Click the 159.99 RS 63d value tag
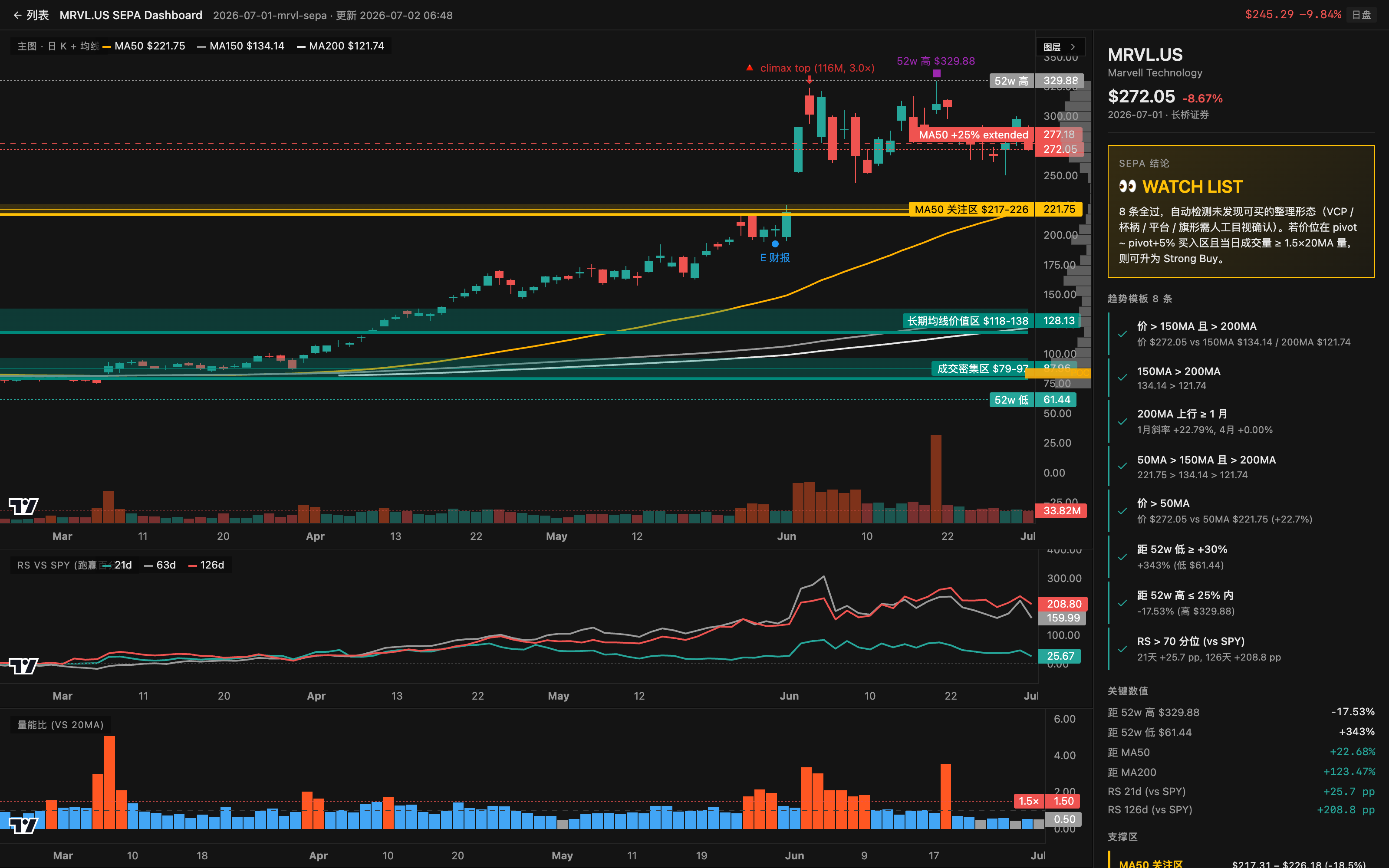Viewport: 1389px width, 868px height. [x=1063, y=618]
